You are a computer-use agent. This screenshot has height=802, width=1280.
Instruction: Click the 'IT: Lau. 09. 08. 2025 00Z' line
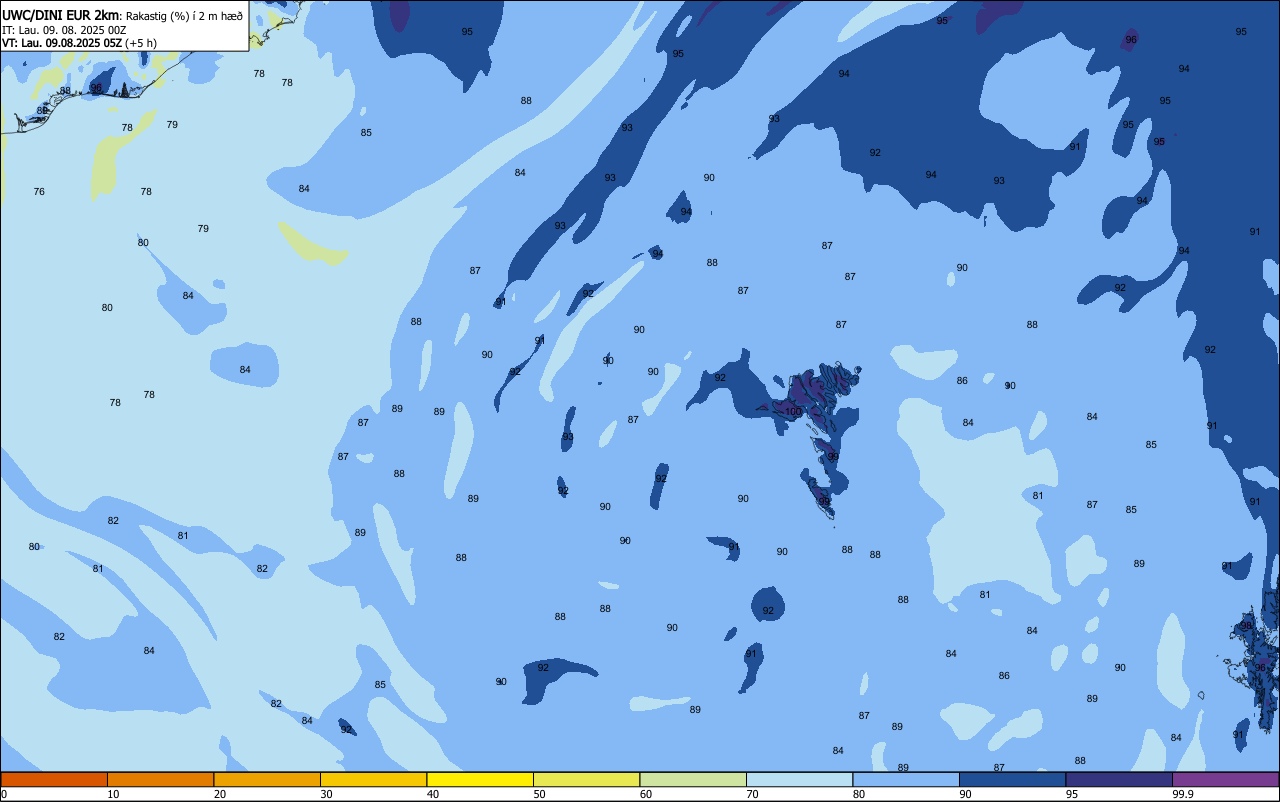[64, 29]
